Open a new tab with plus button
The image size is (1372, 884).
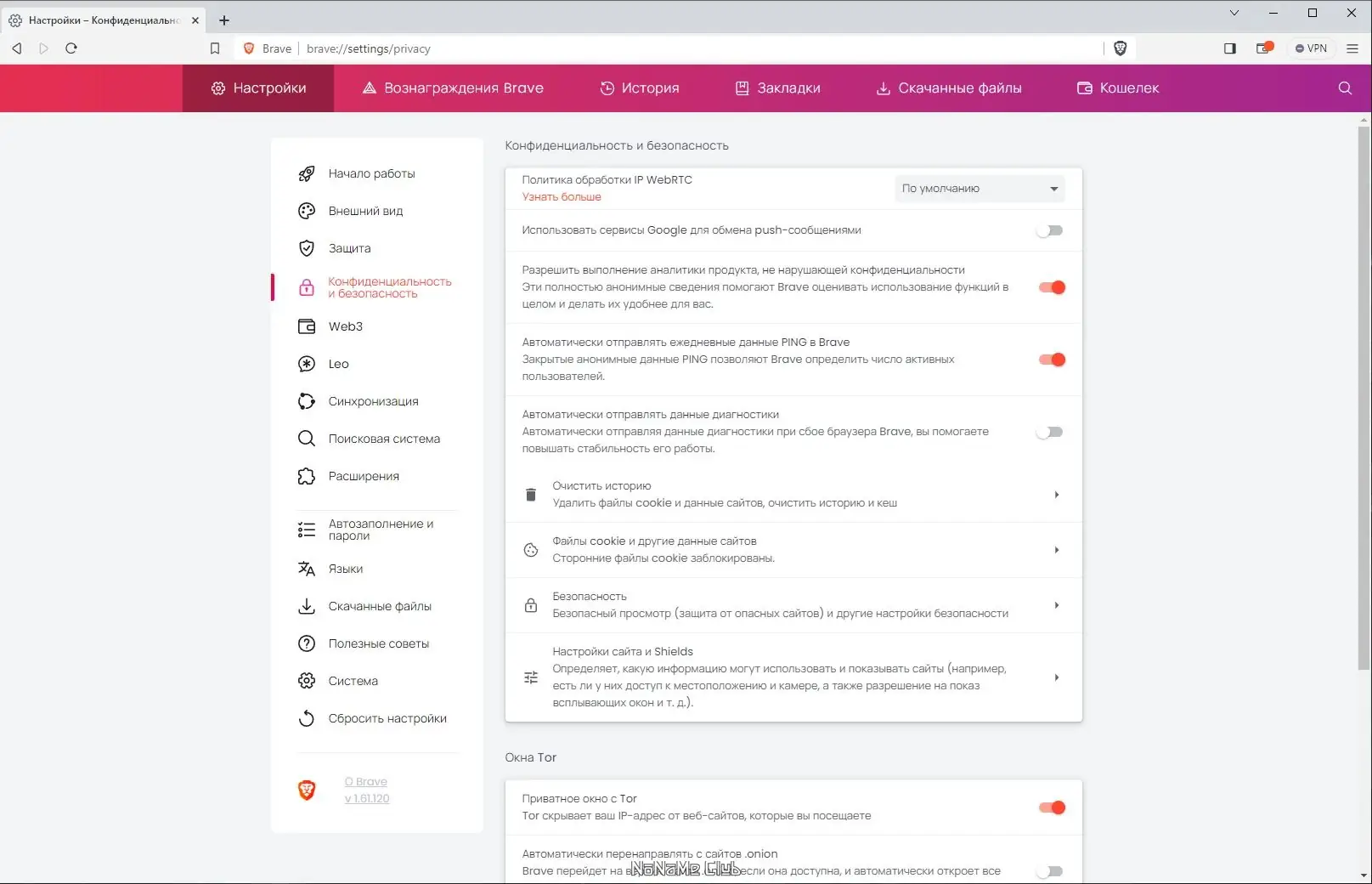(224, 20)
